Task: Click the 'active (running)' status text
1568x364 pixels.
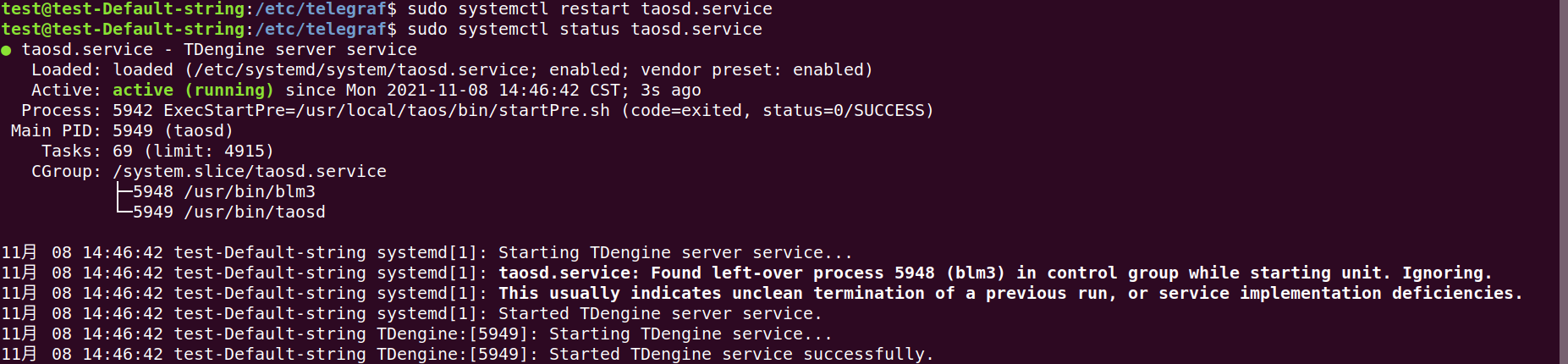Action: [193, 91]
